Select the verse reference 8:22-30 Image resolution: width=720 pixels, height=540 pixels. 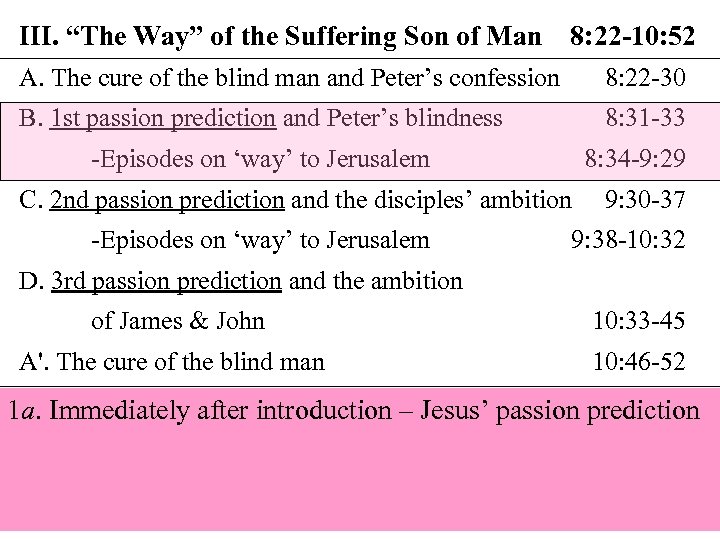(x=645, y=77)
